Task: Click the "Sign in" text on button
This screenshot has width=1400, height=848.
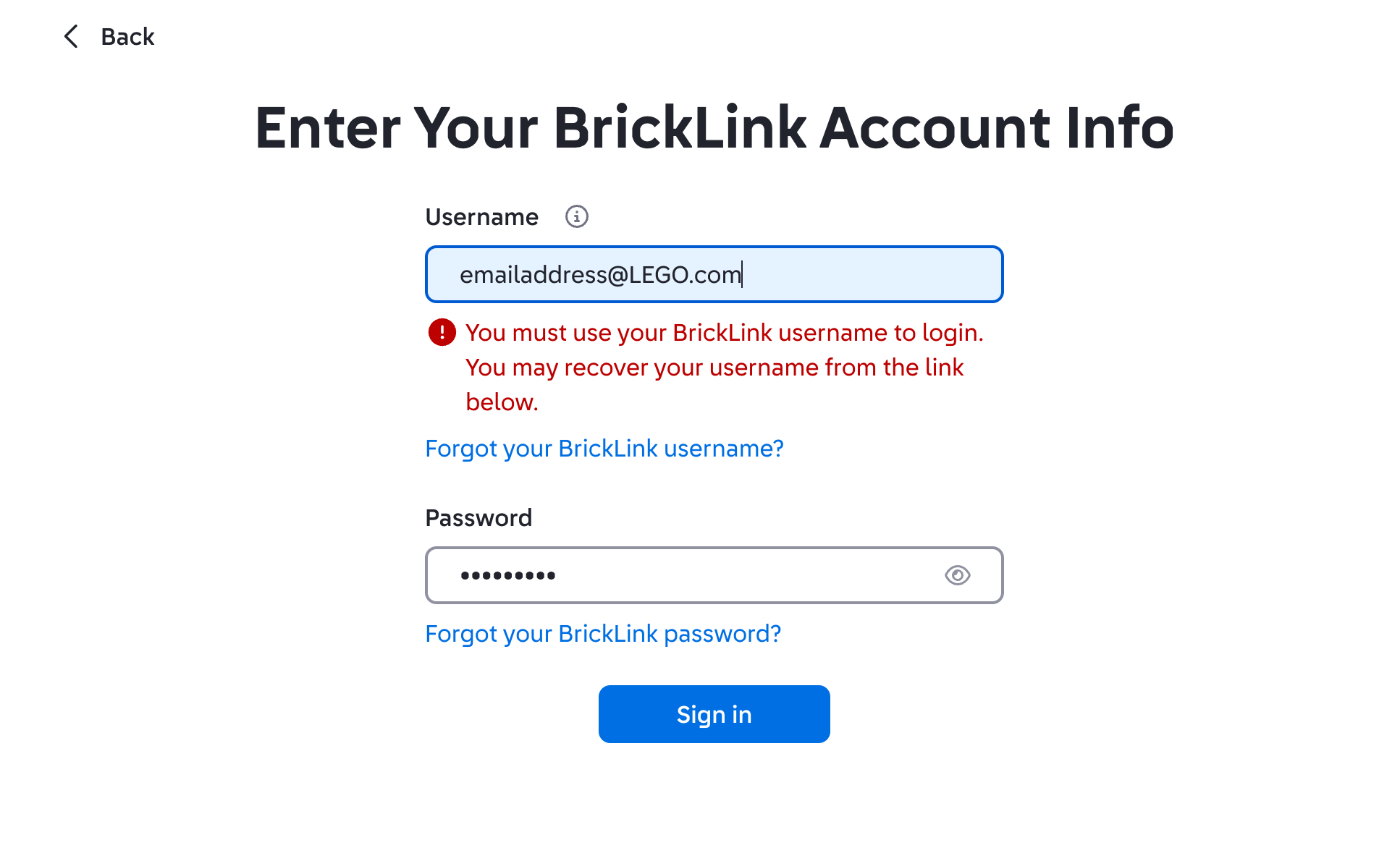Action: [714, 715]
